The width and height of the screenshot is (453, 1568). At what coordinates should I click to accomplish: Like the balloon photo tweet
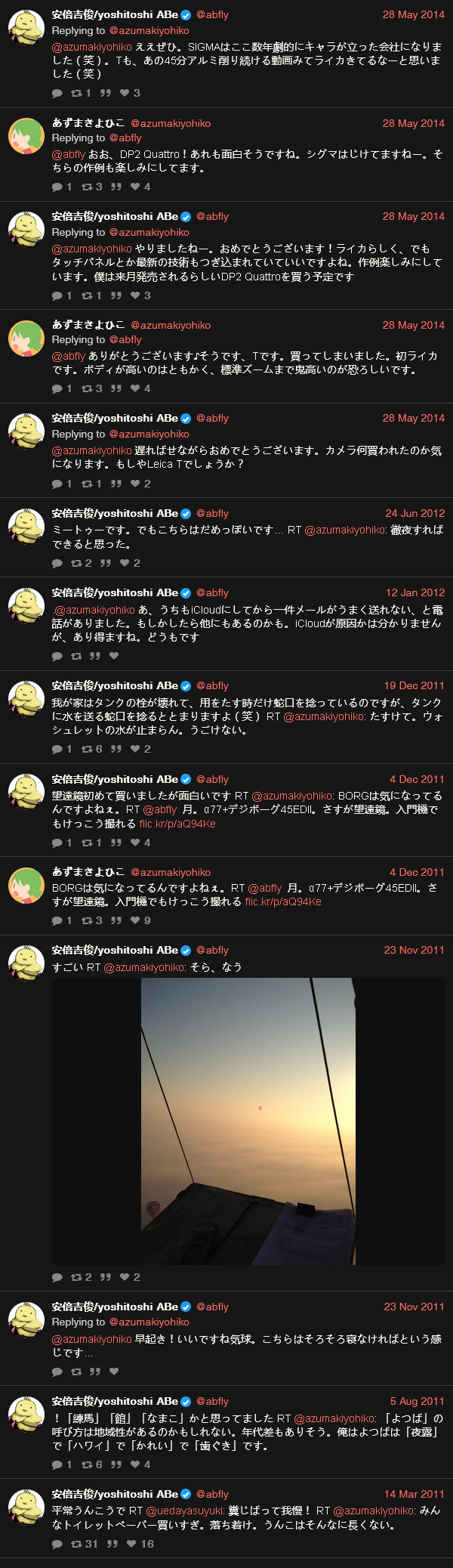tap(125, 1277)
